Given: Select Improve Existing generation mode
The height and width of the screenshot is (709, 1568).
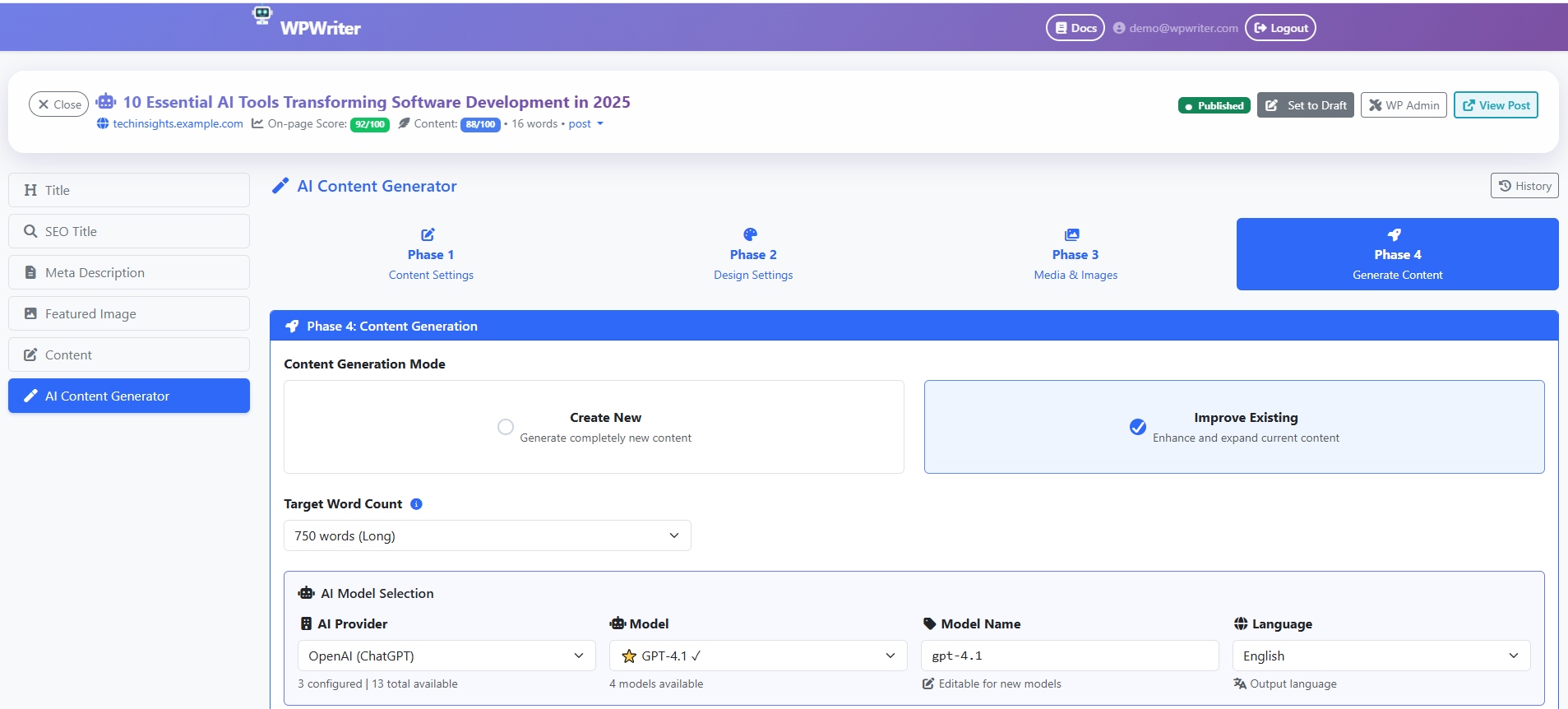Looking at the screenshot, I should (x=1234, y=427).
